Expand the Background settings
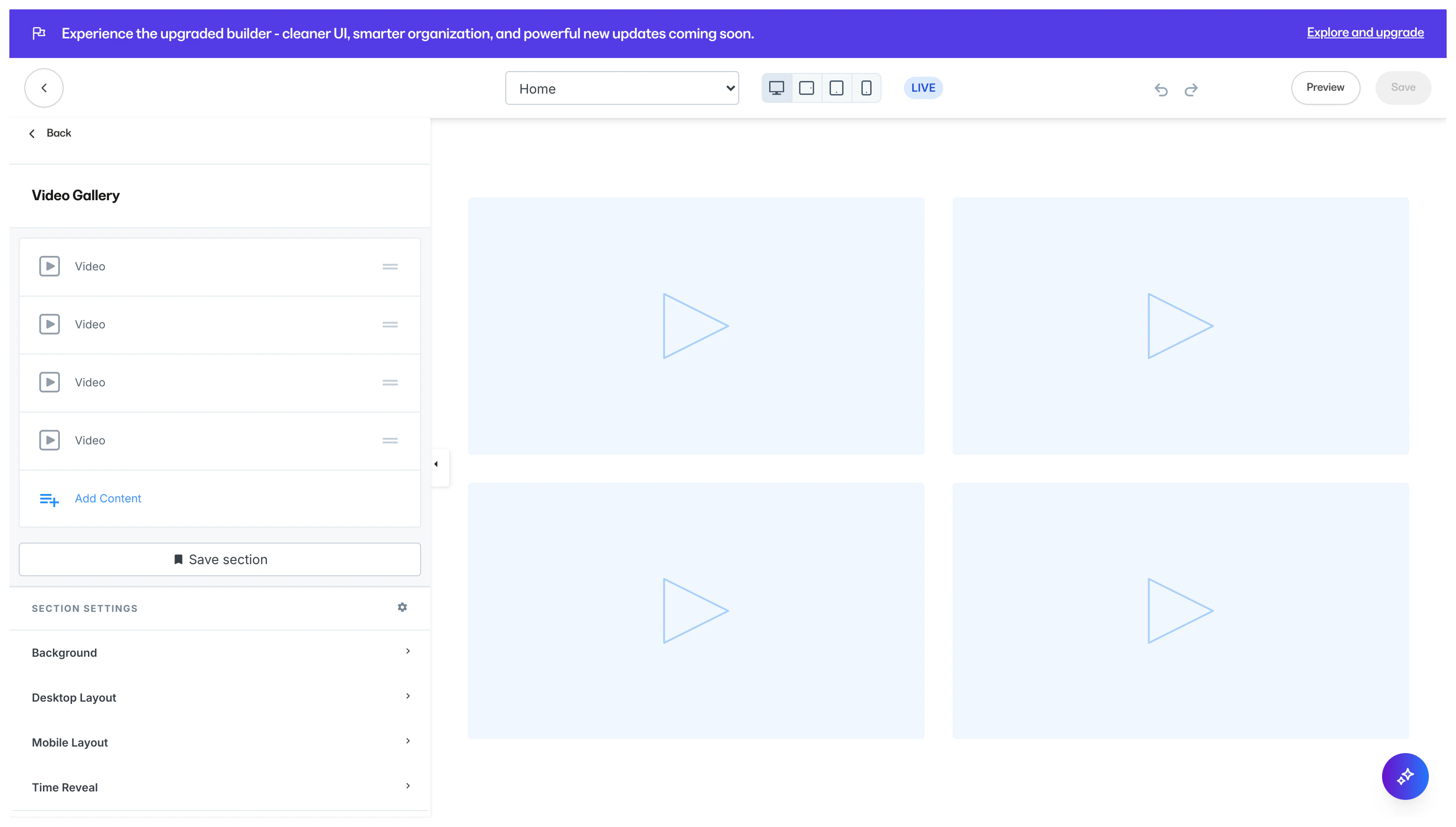 (220, 652)
